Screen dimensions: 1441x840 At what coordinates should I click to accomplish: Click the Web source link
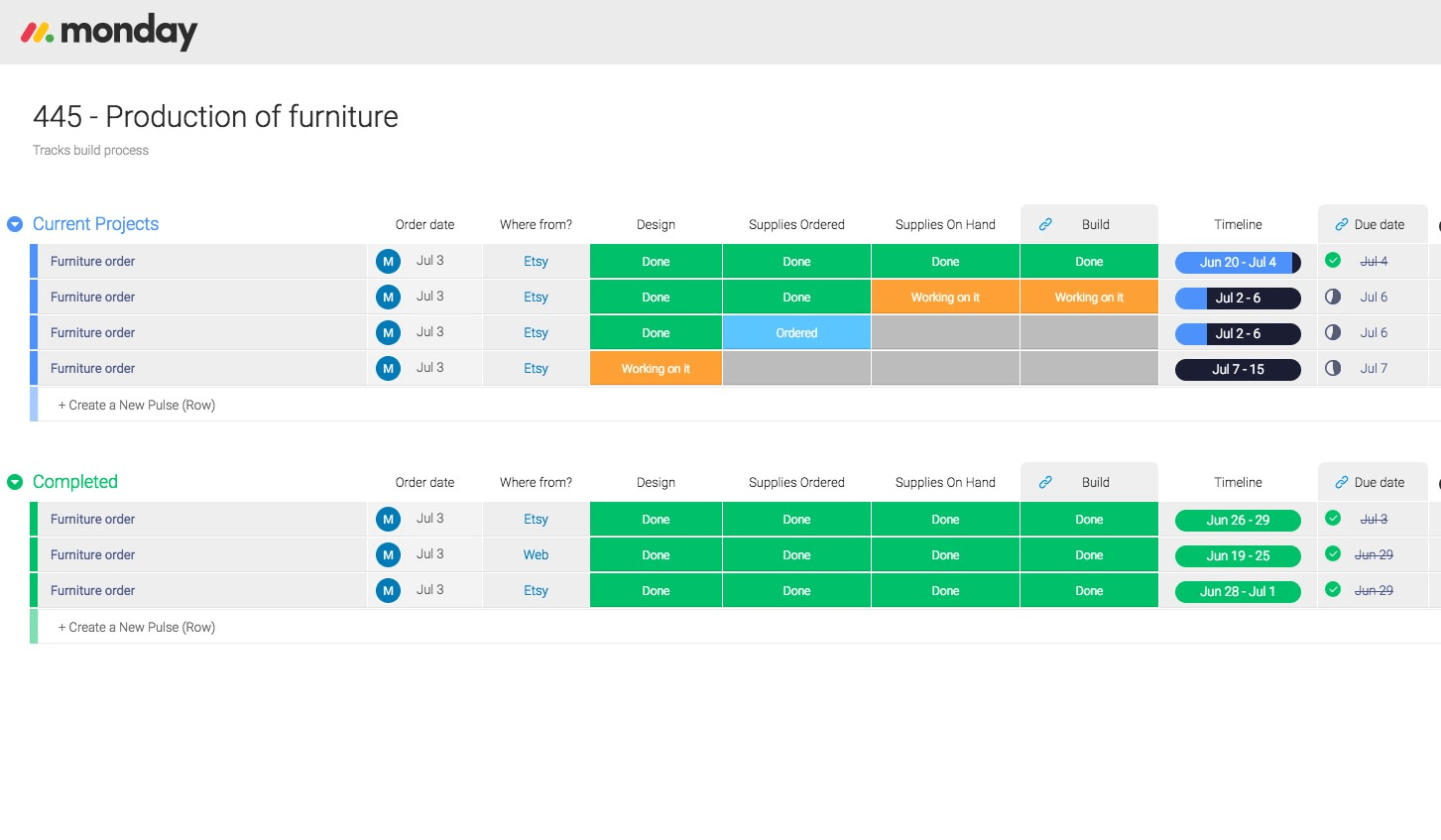click(x=536, y=555)
